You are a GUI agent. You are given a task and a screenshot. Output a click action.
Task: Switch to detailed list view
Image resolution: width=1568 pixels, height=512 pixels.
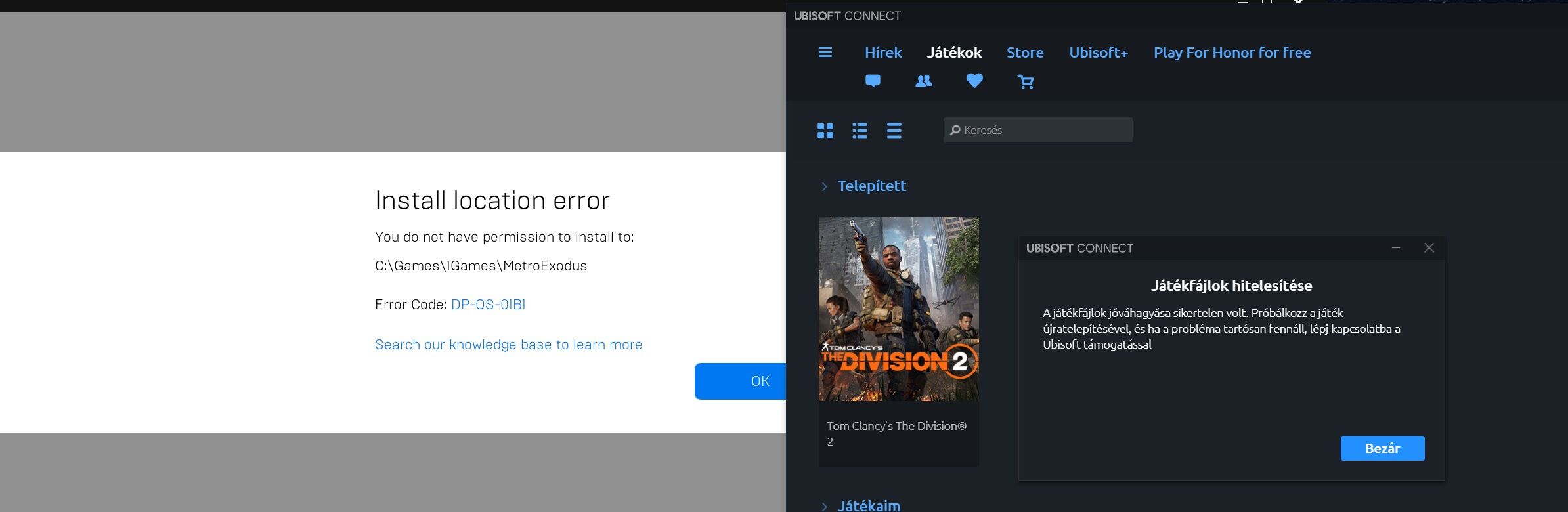860,131
